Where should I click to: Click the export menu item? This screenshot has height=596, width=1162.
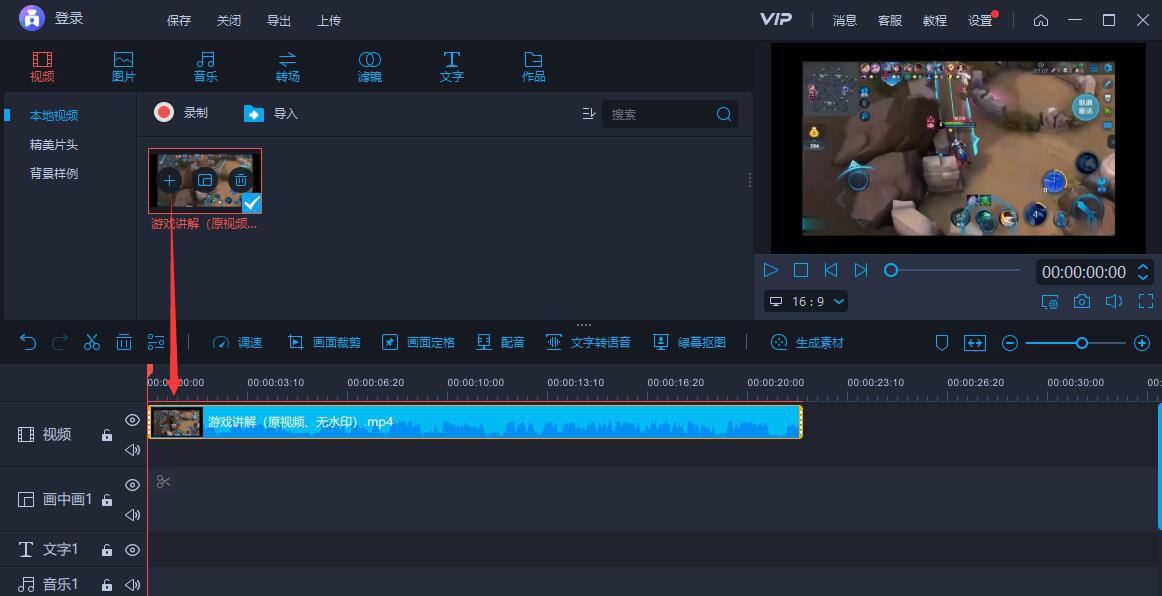coord(279,20)
